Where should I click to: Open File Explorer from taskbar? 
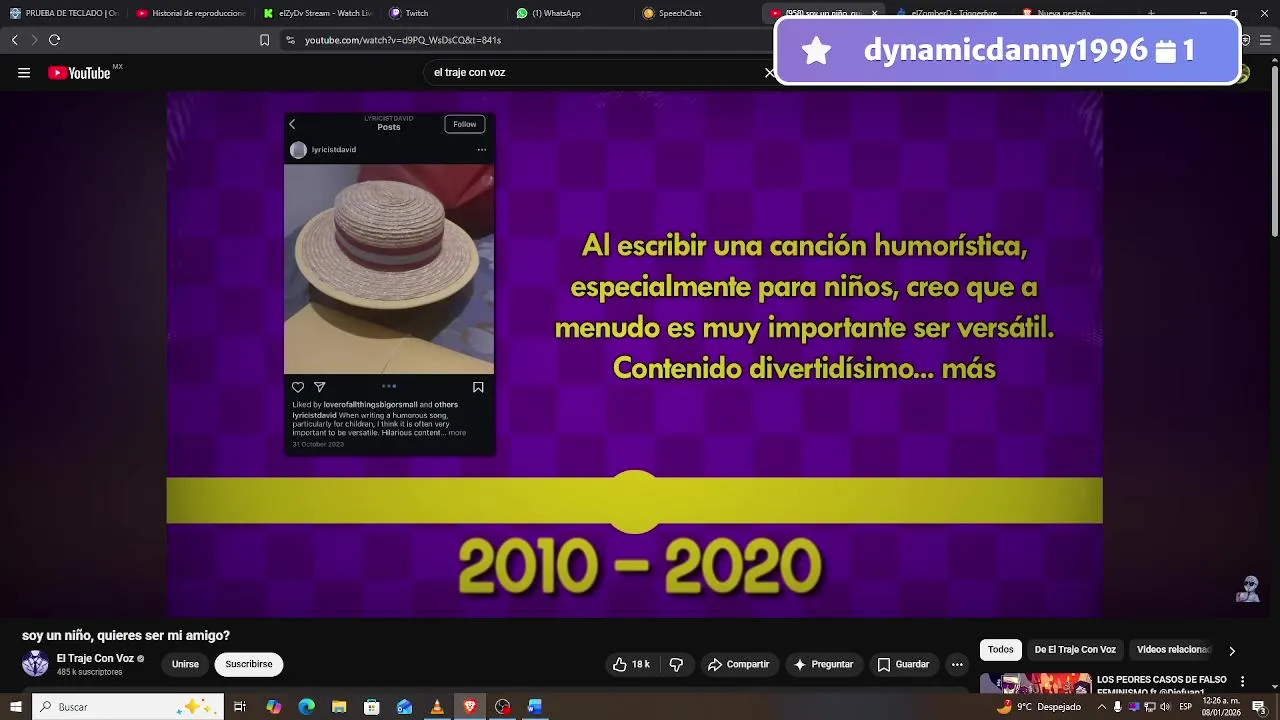click(339, 707)
